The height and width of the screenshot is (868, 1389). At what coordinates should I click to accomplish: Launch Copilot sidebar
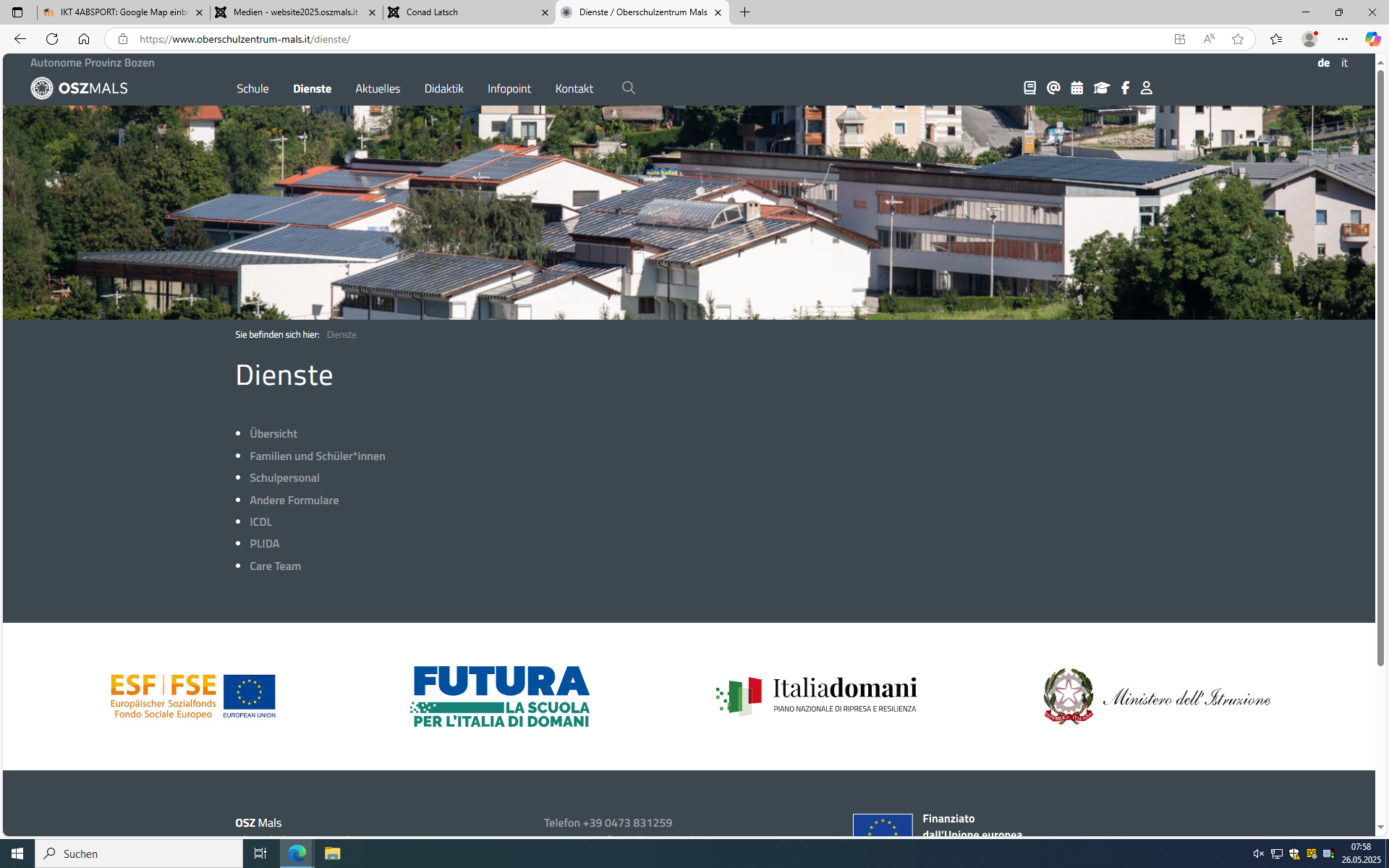[1372, 39]
